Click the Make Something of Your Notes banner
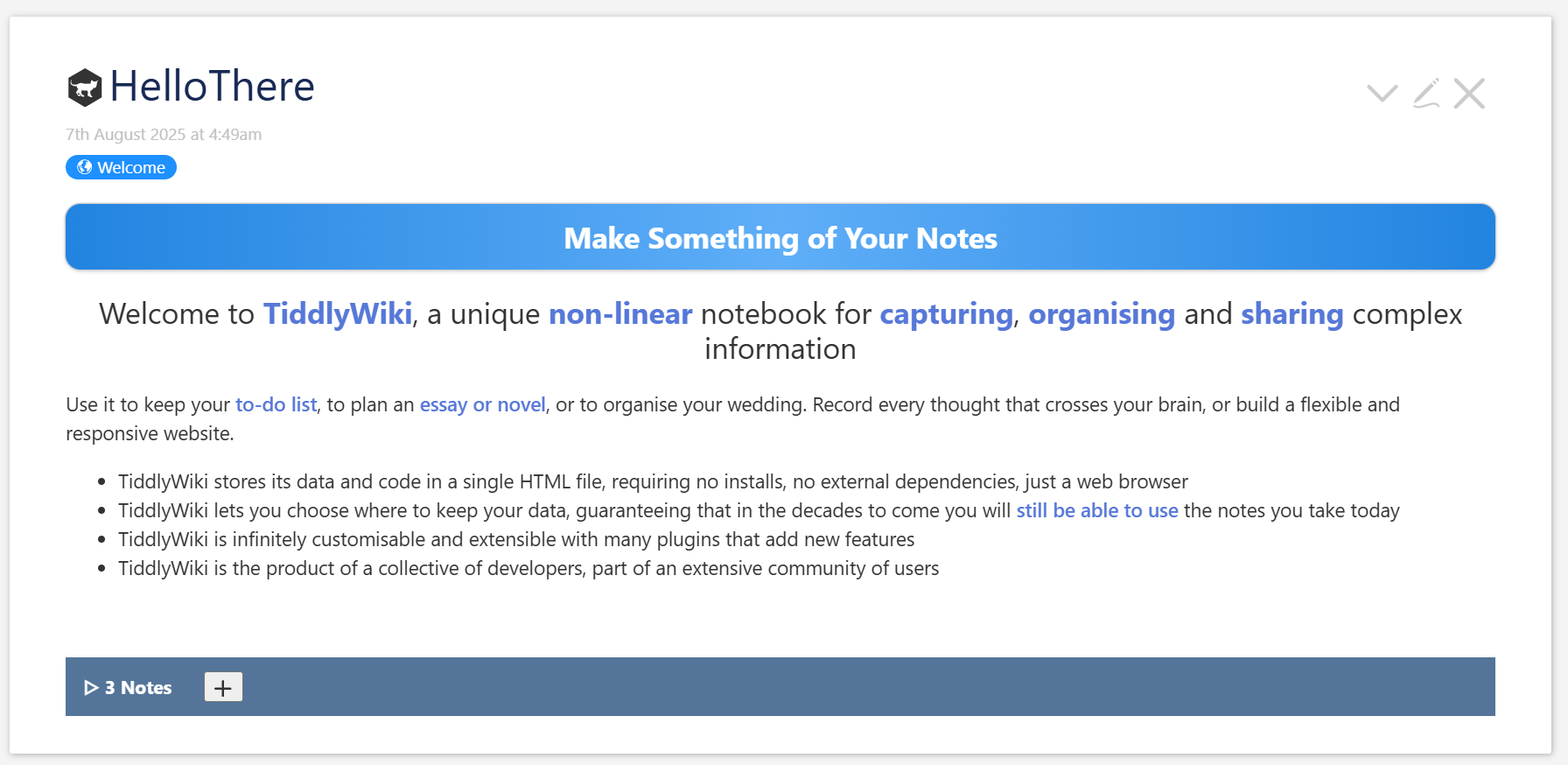This screenshot has height=765, width=1568. pyautogui.click(x=780, y=237)
